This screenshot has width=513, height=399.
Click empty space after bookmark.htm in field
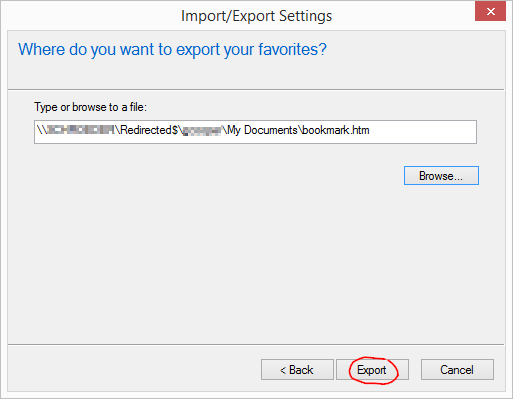pyautogui.click(x=422, y=132)
